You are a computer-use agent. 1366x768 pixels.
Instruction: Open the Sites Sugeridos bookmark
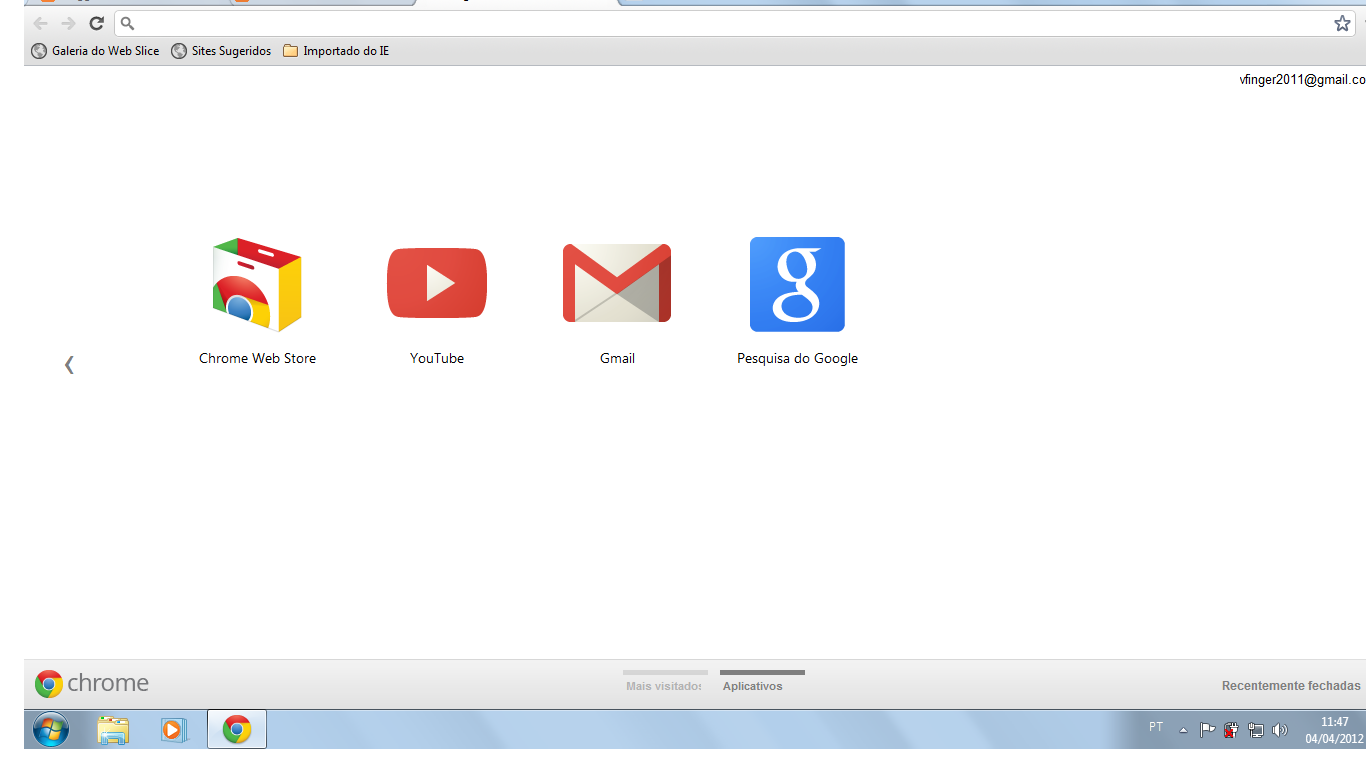221,50
